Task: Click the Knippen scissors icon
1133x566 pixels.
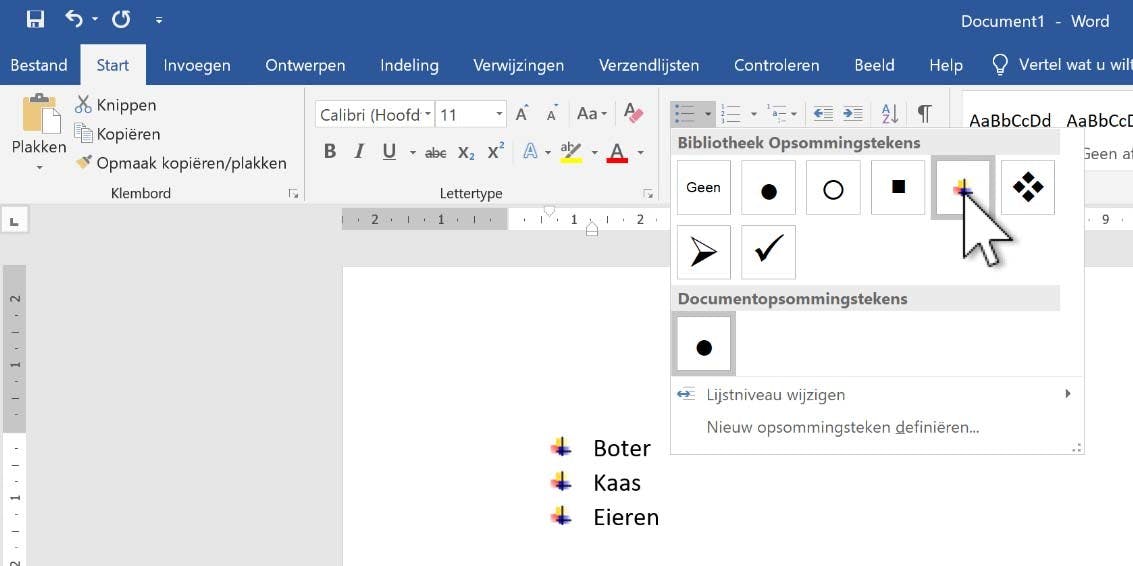Action: tap(84, 105)
